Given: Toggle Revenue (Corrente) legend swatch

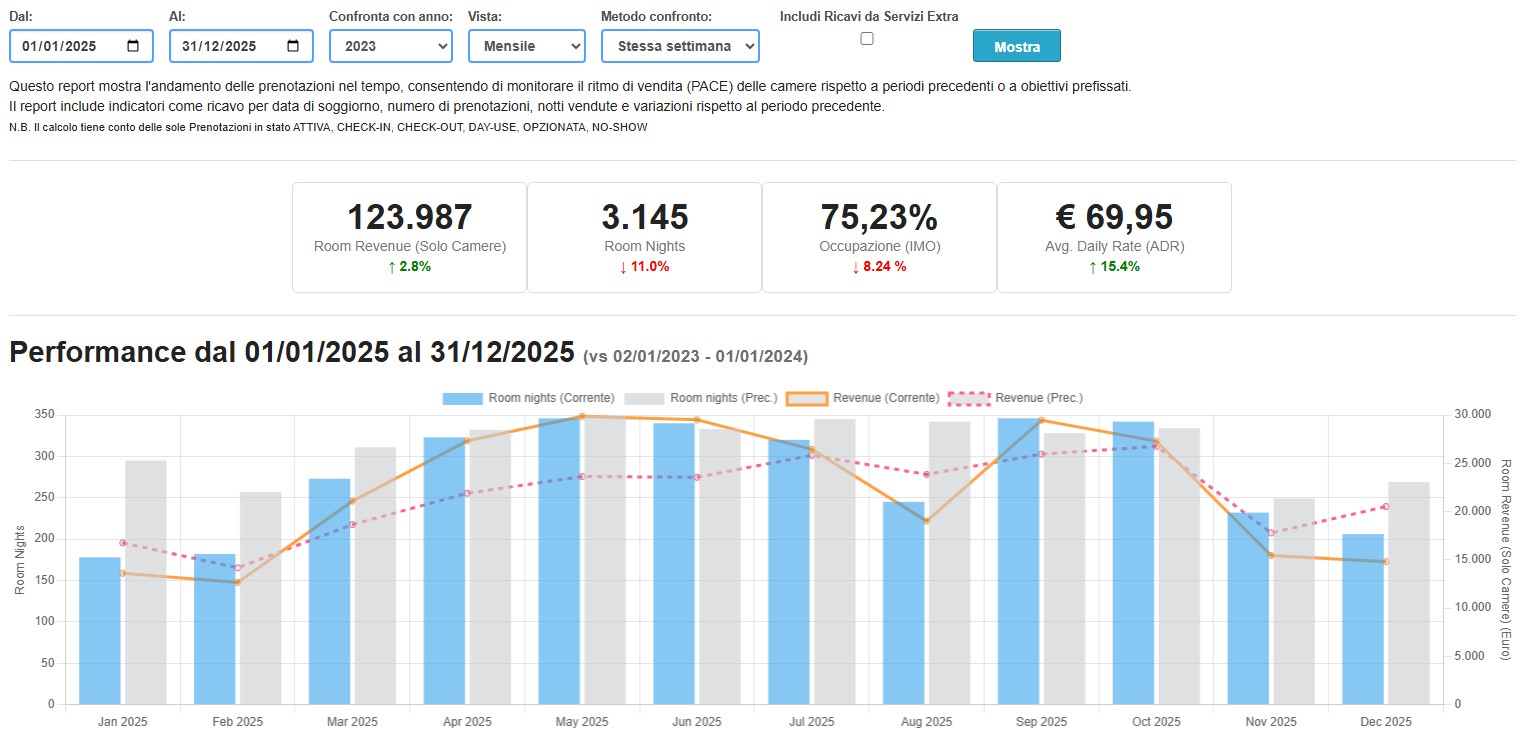Looking at the screenshot, I should click(x=807, y=398).
